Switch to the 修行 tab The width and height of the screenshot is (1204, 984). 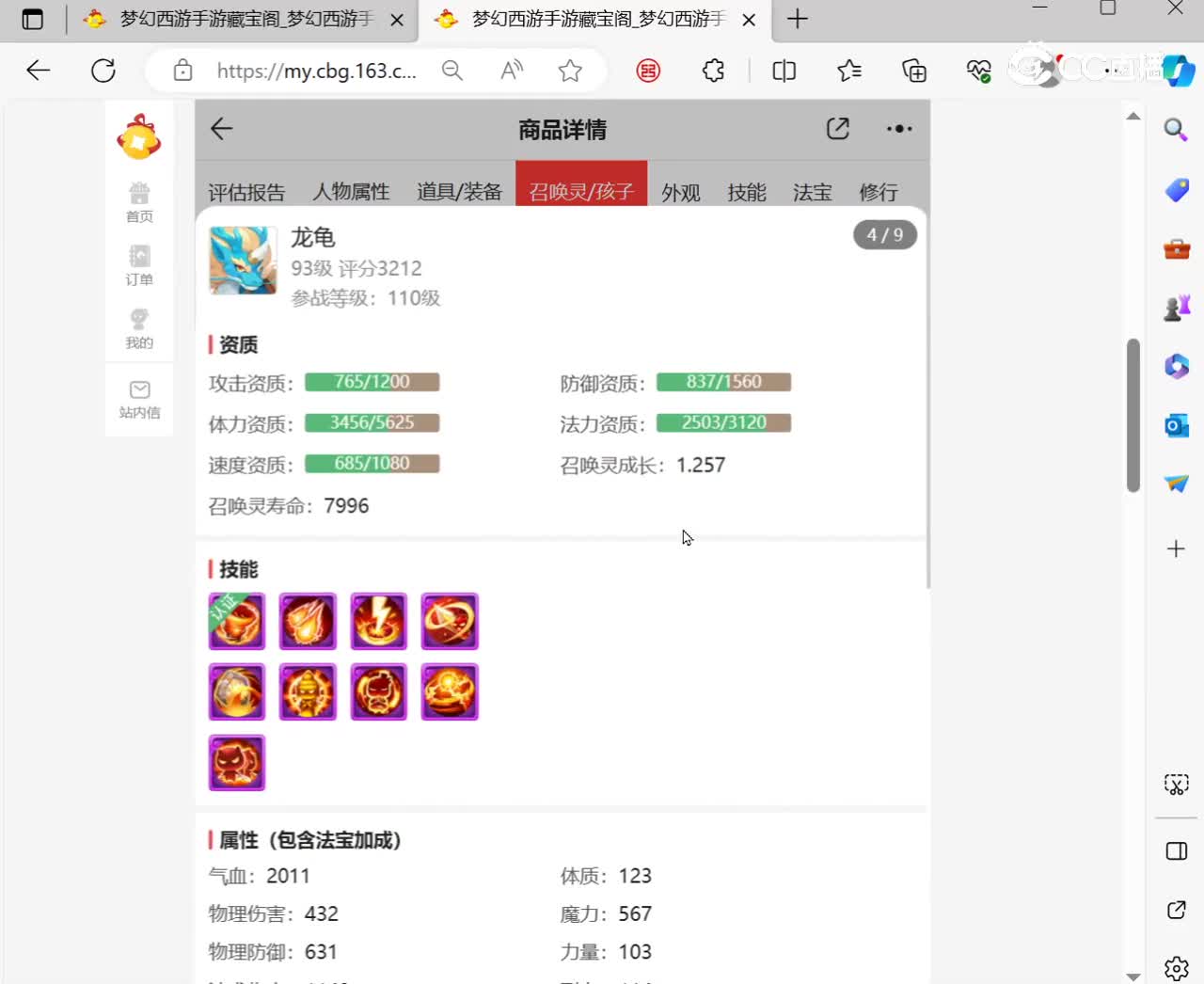tap(879, 192)
